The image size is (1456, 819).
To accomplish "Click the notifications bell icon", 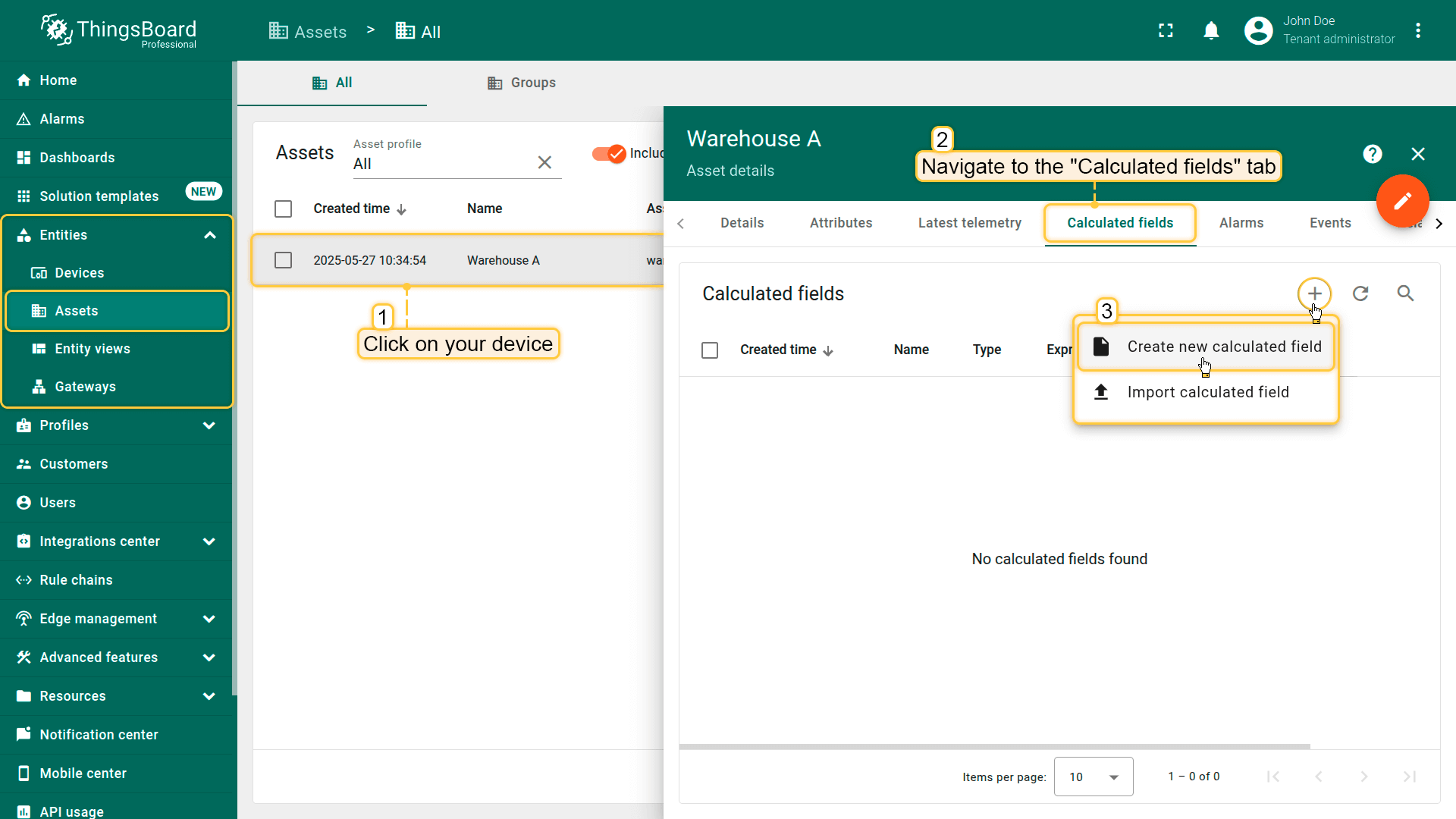I will click(x=1211, y=30).
